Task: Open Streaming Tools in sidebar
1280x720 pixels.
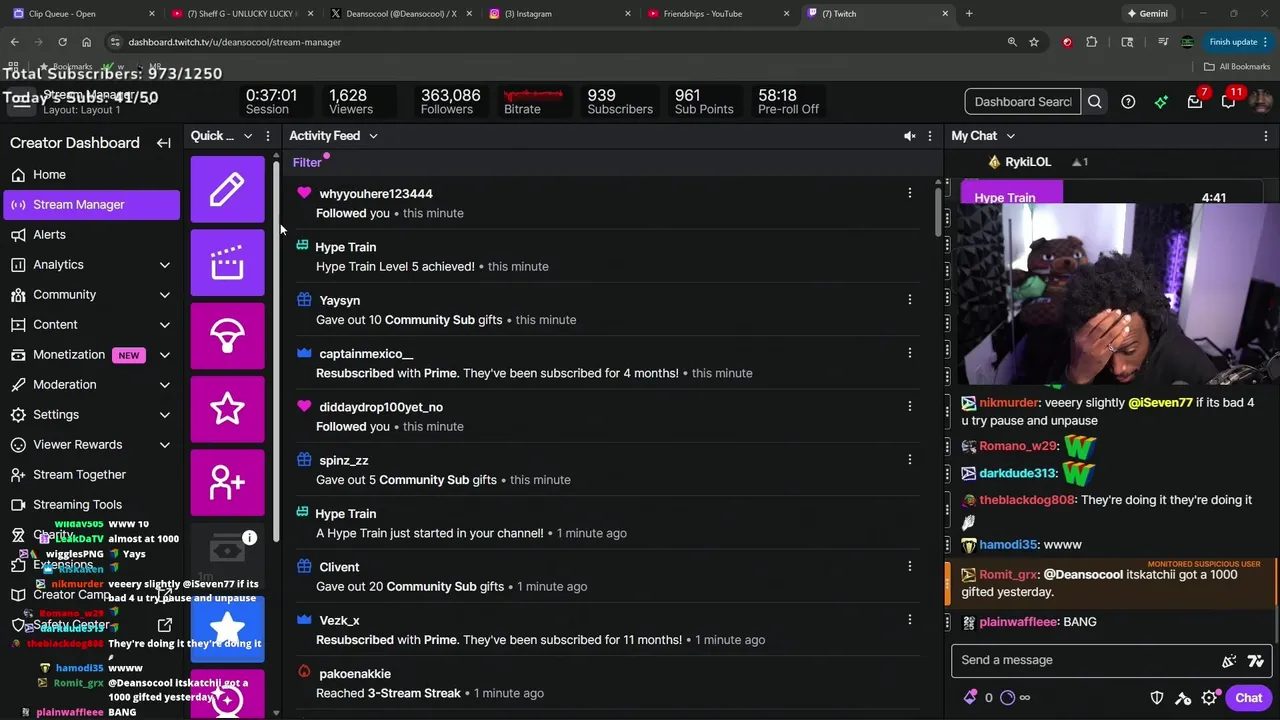Action: (92, 505)
